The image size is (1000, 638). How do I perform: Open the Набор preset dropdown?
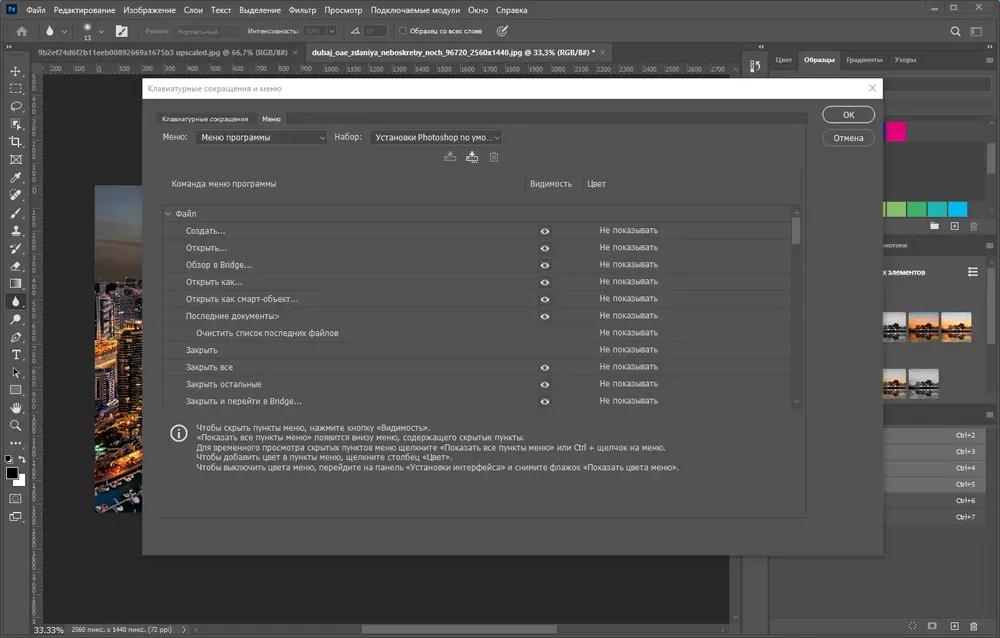[436, 137]
